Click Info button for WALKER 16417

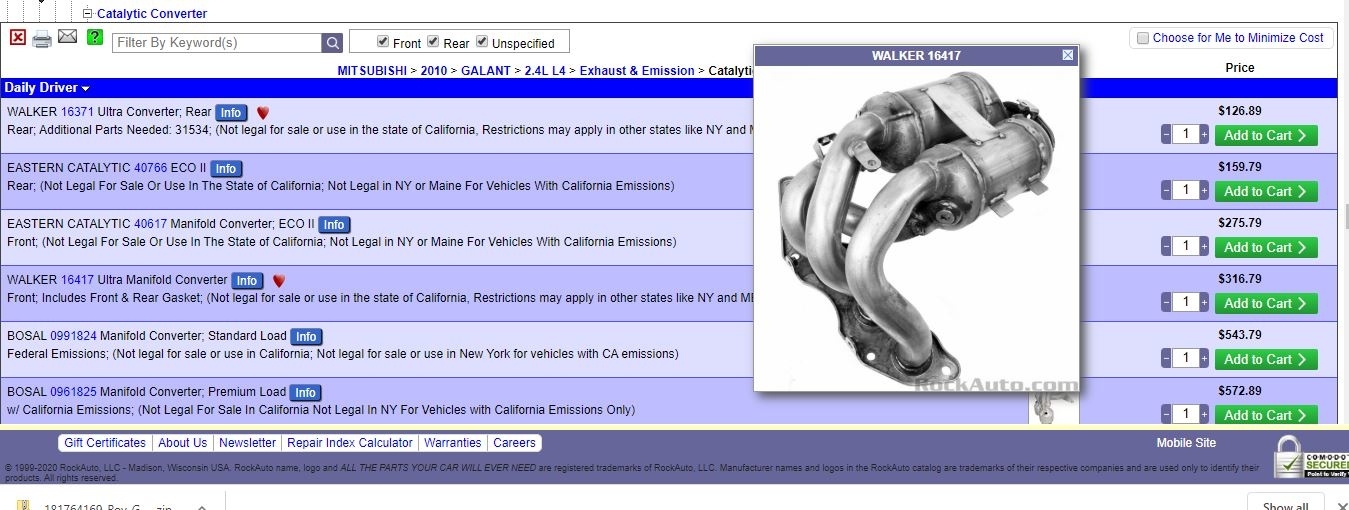(247, 281)
